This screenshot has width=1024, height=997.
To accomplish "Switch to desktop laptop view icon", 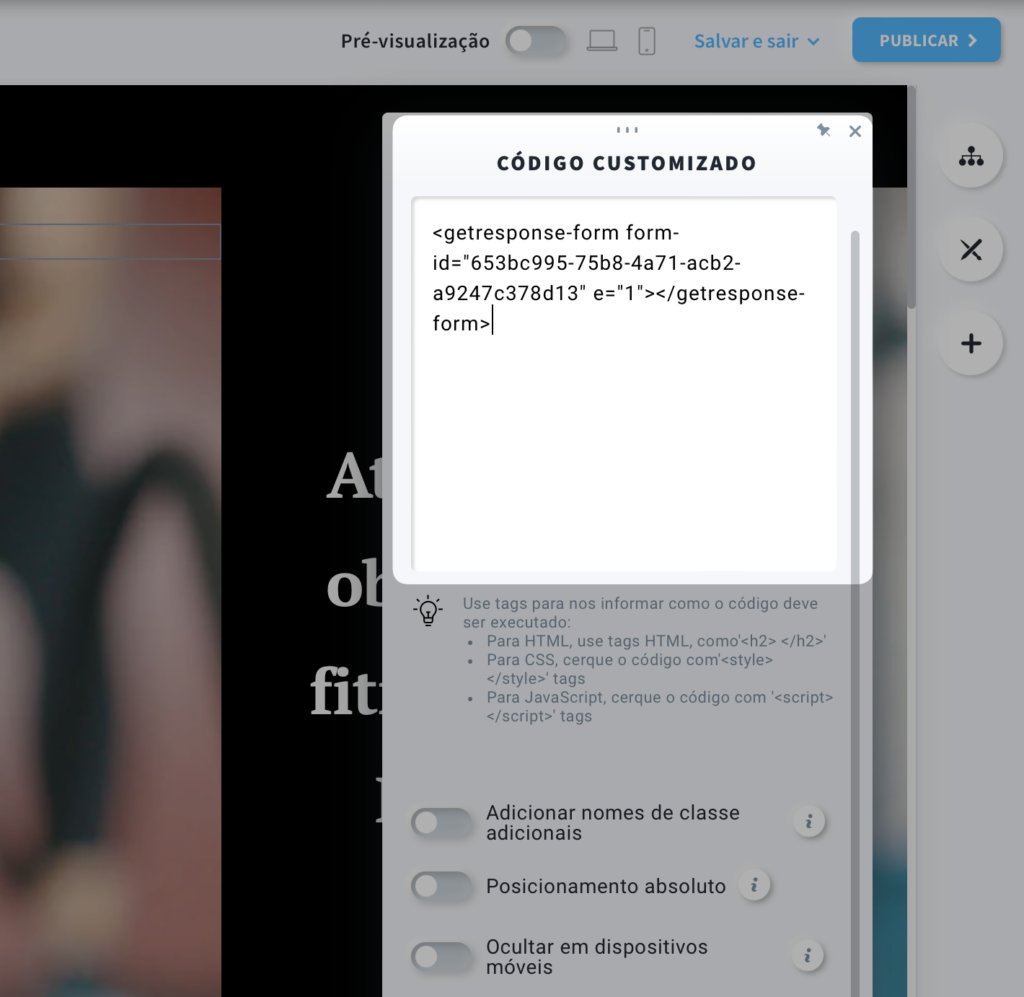I will [601, 41].
